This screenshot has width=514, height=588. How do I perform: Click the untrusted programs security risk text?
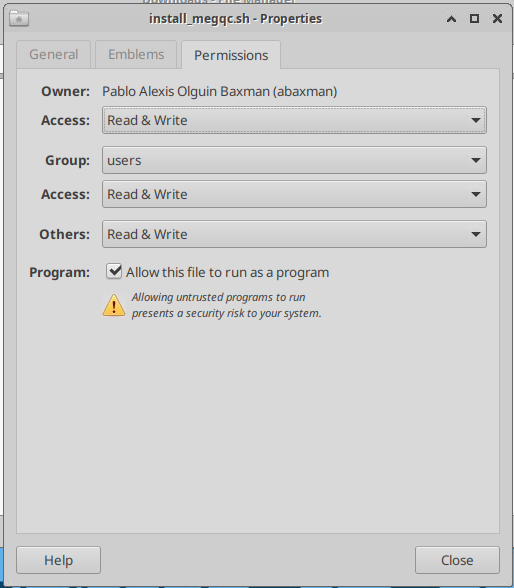coord(226,305)
